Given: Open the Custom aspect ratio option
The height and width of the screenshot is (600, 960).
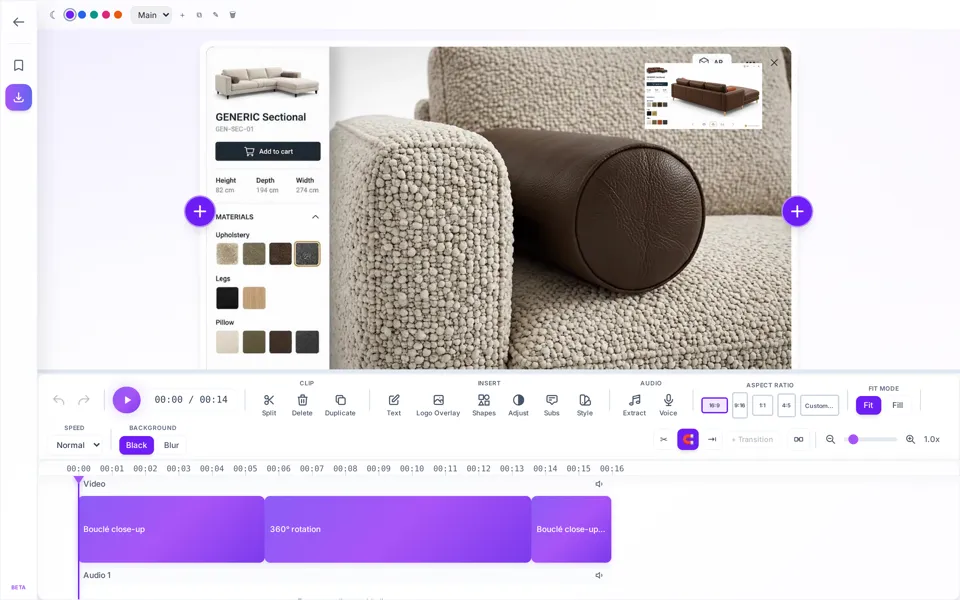Looking at the screenshot, I should tap(819, 405).
